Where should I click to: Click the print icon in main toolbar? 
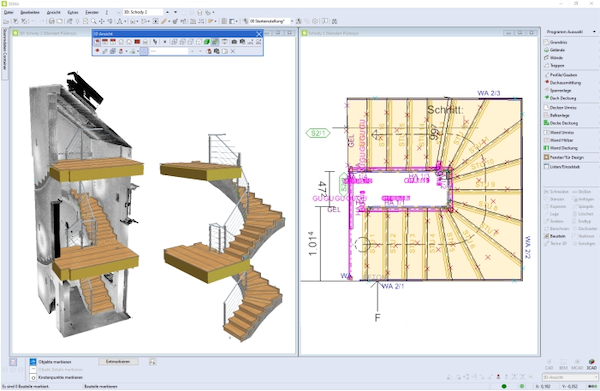click(52, 21)
